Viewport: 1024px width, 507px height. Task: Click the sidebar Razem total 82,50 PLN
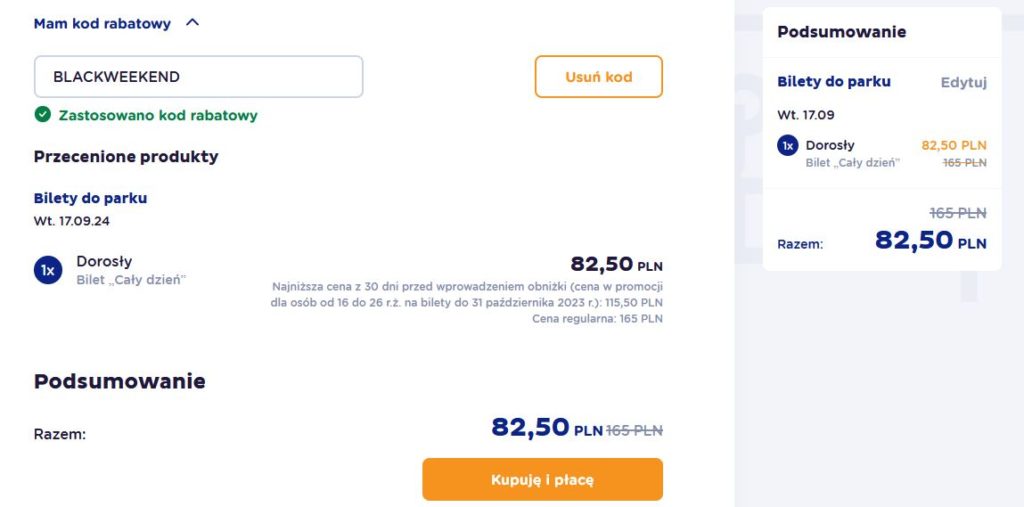pos(931,240)
